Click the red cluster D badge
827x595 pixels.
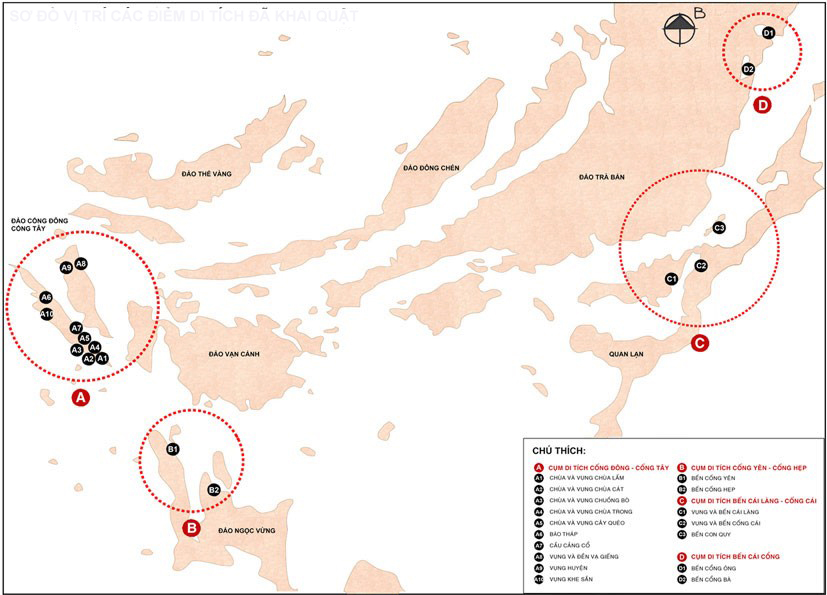tap(763, 104)
